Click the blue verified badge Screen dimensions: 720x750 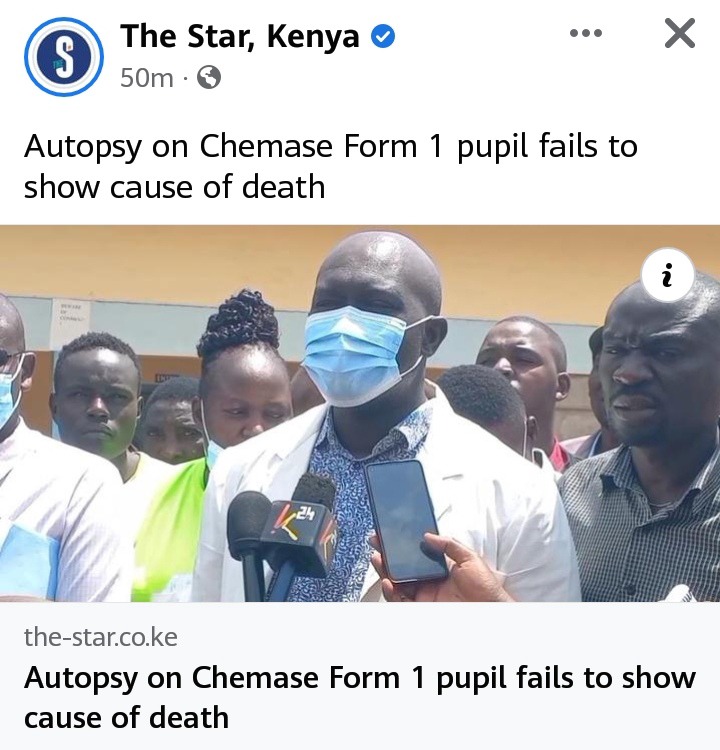coord(383,37)
